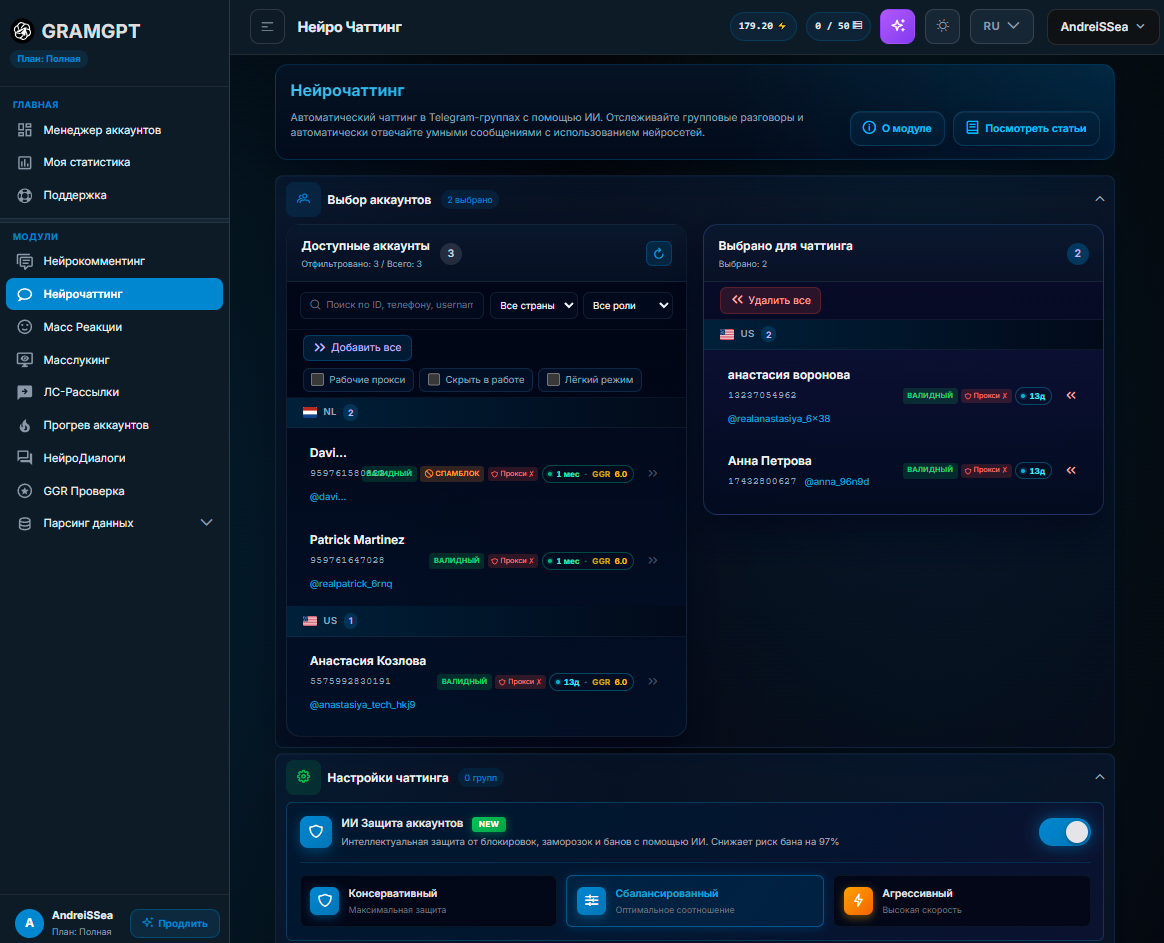Go to Прогрев аккаунтов module
The image size is (1164, 943).
click(x=114, y=425)
